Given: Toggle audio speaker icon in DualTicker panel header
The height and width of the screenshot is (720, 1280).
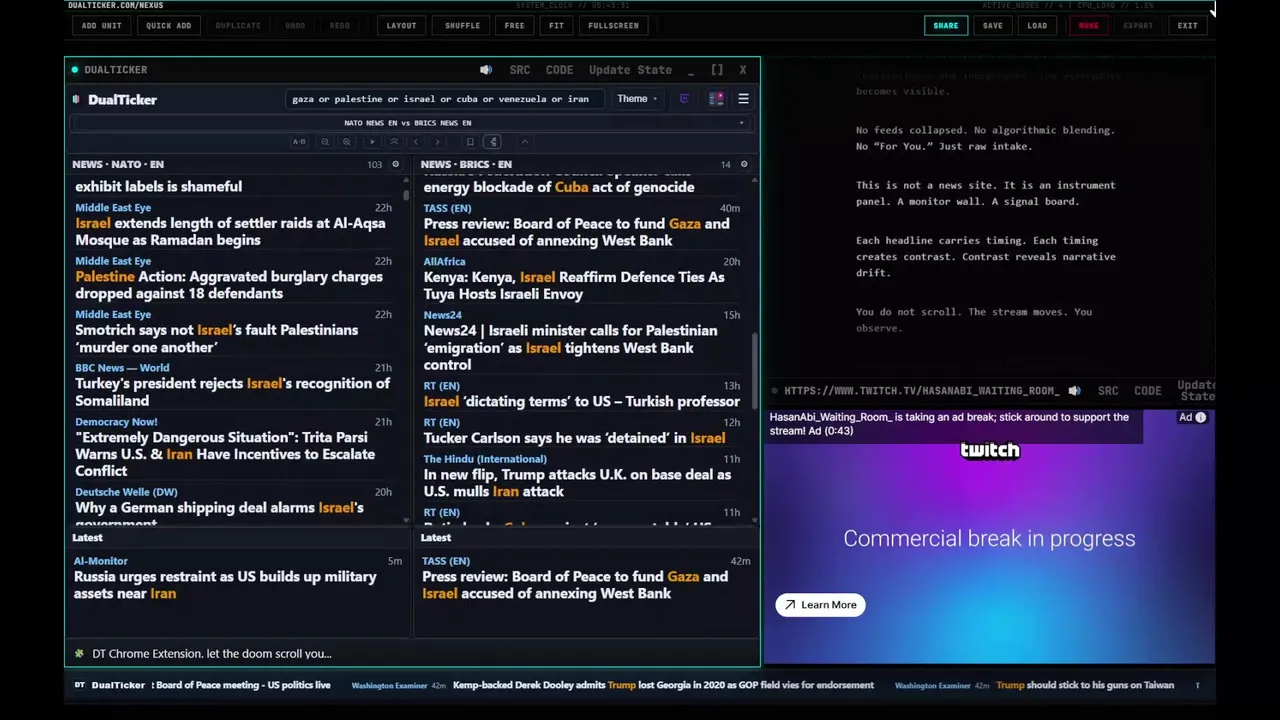Looking at the screenshot, I should pos(486,70).
